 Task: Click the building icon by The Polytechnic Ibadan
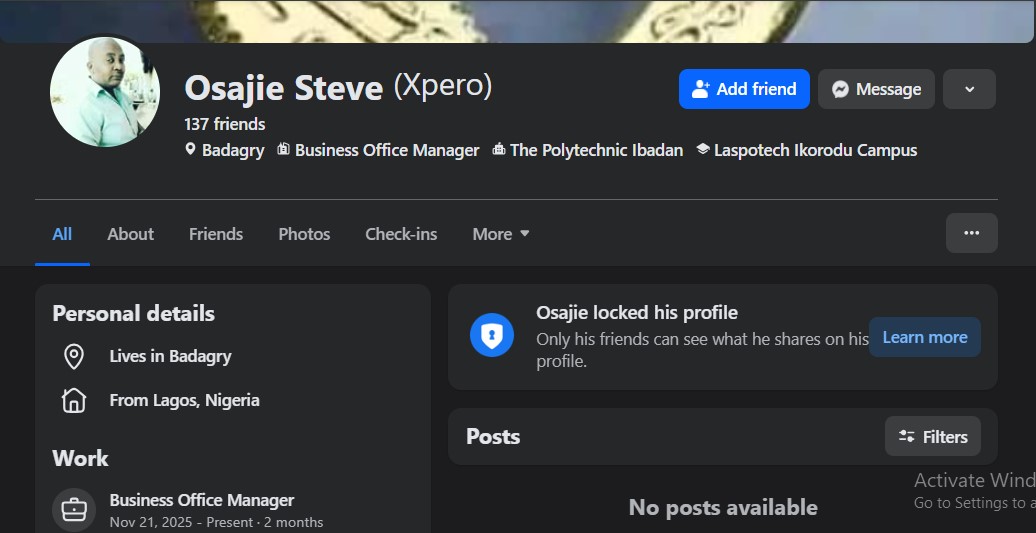[499, 150]
